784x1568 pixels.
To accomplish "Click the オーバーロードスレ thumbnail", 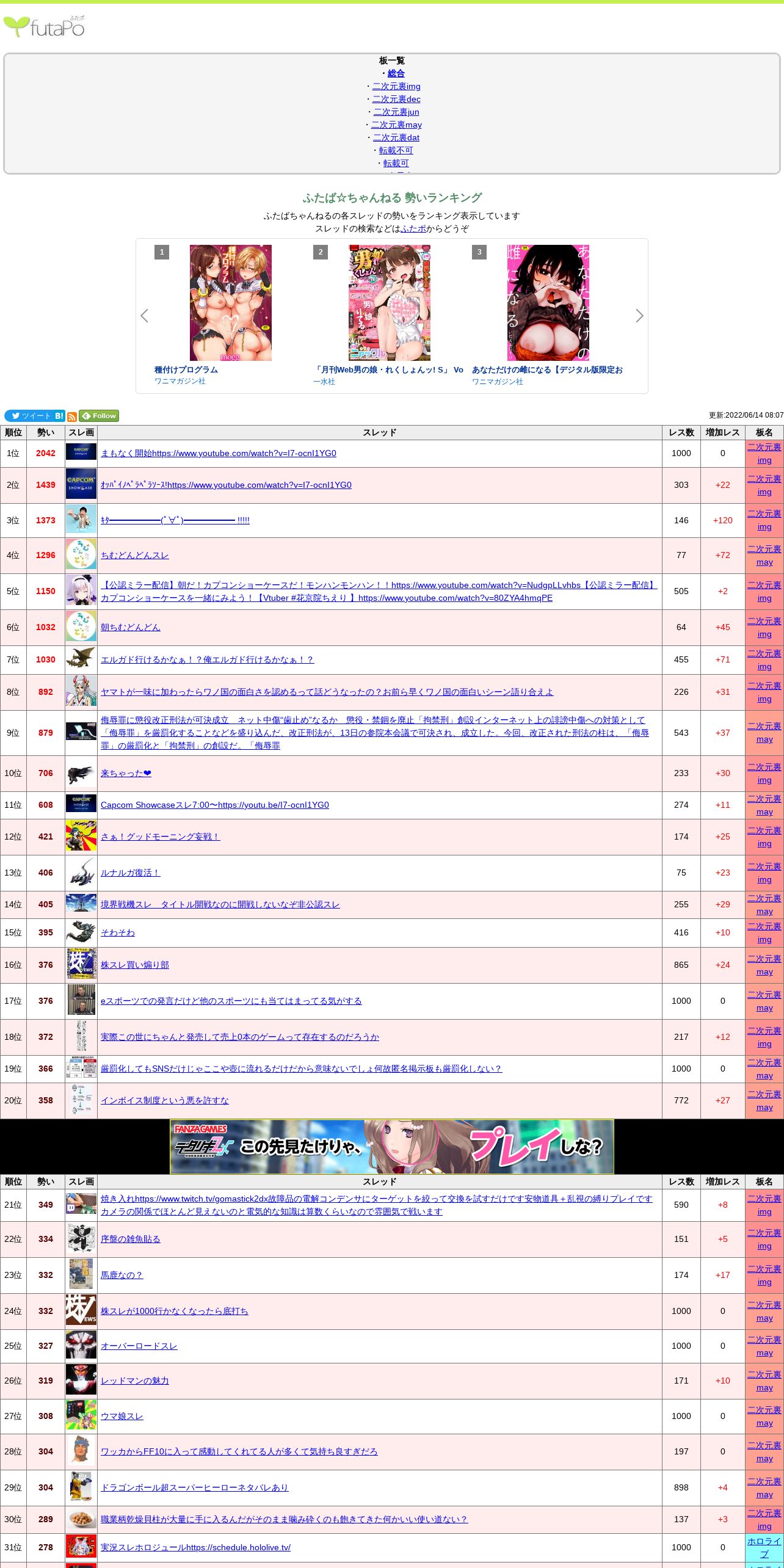I will [81, 1346].
